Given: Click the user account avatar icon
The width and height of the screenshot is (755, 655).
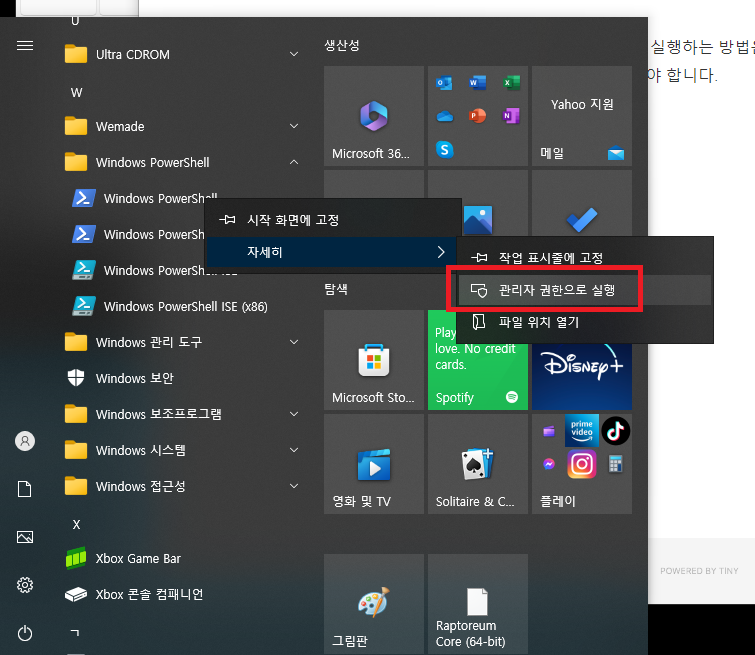Looking at the screenshot, I should point(25,441).
